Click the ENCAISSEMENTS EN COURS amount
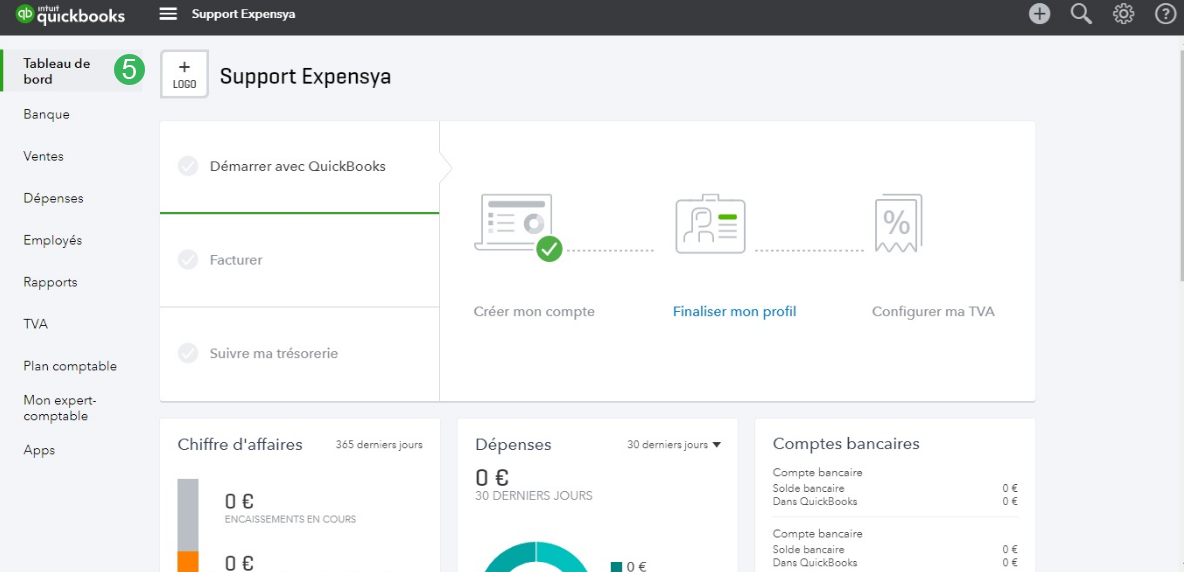Viewport: 1184px width, 572px height. pos(239,501)
